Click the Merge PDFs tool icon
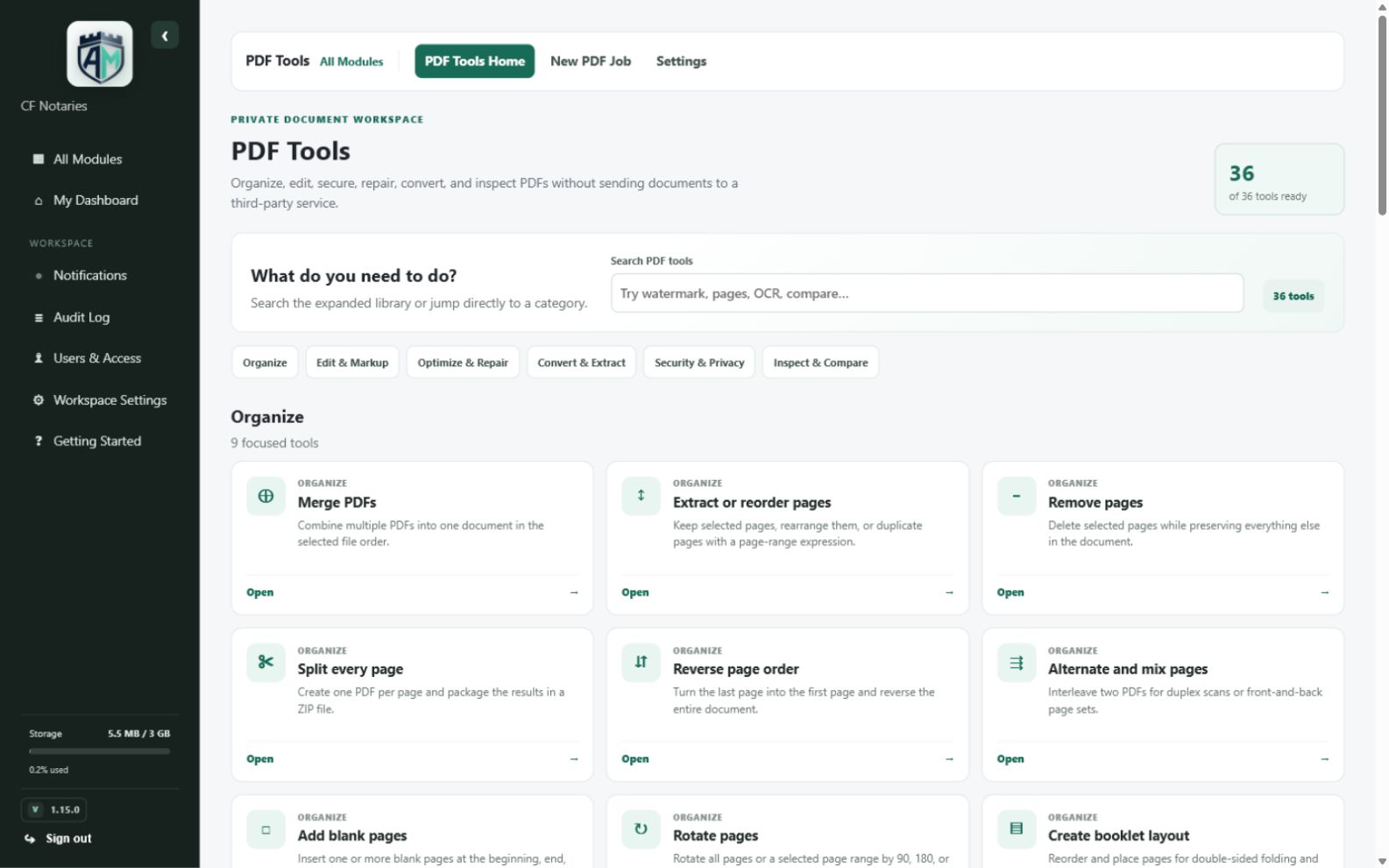This screenshot has height=868, width=1389. (x=266, y=497)
